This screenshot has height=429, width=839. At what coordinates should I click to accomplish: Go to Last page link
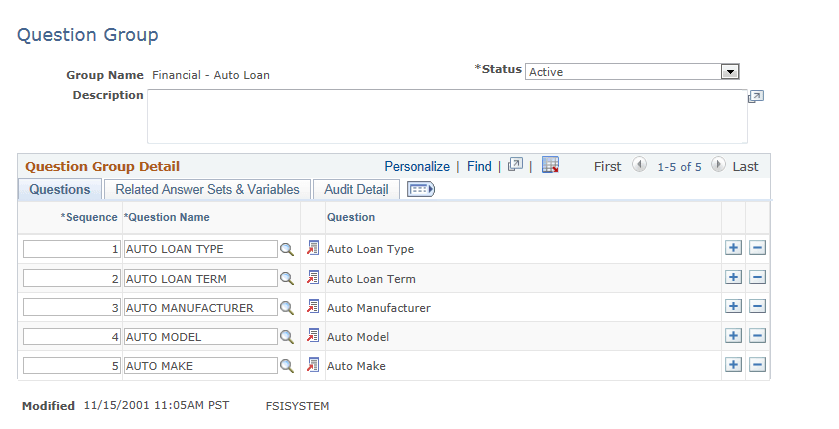point(745,167)
